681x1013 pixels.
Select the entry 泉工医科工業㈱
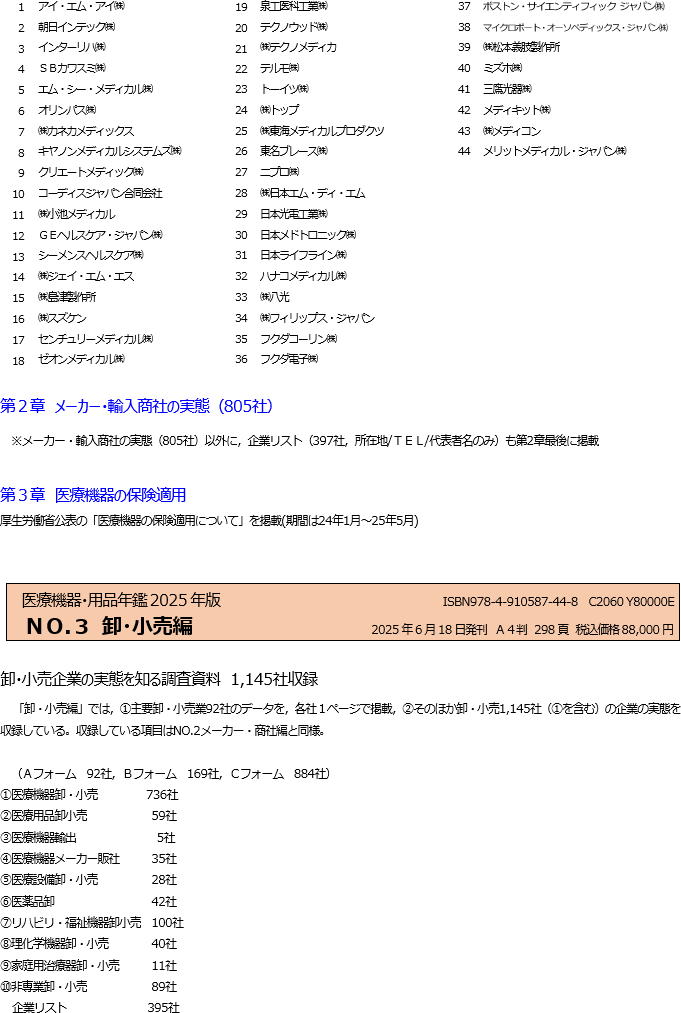(x=294, y=6)
